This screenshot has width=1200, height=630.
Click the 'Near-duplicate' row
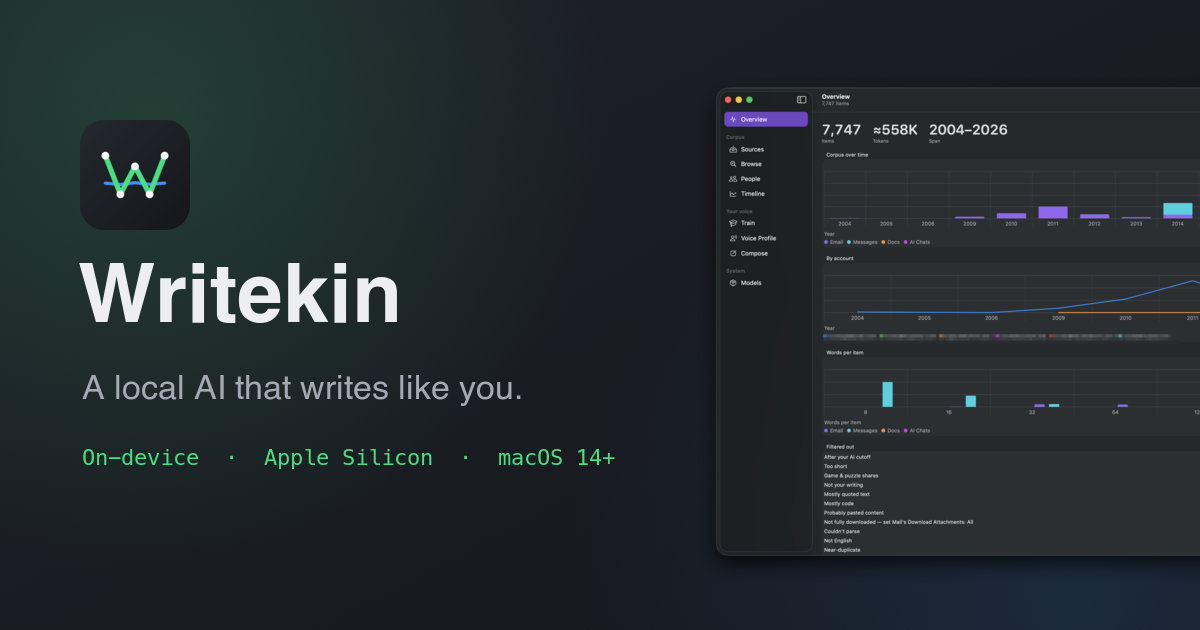(x=842, y=550)
